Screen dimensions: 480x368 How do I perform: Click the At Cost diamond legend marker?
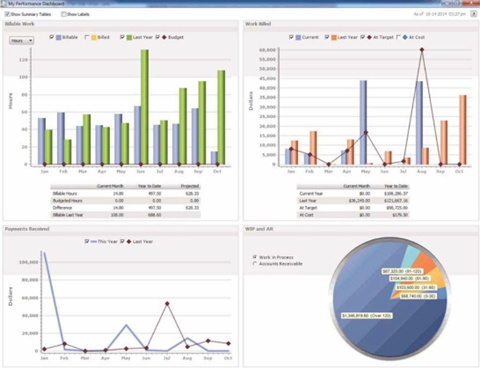[x=405, y=37]
